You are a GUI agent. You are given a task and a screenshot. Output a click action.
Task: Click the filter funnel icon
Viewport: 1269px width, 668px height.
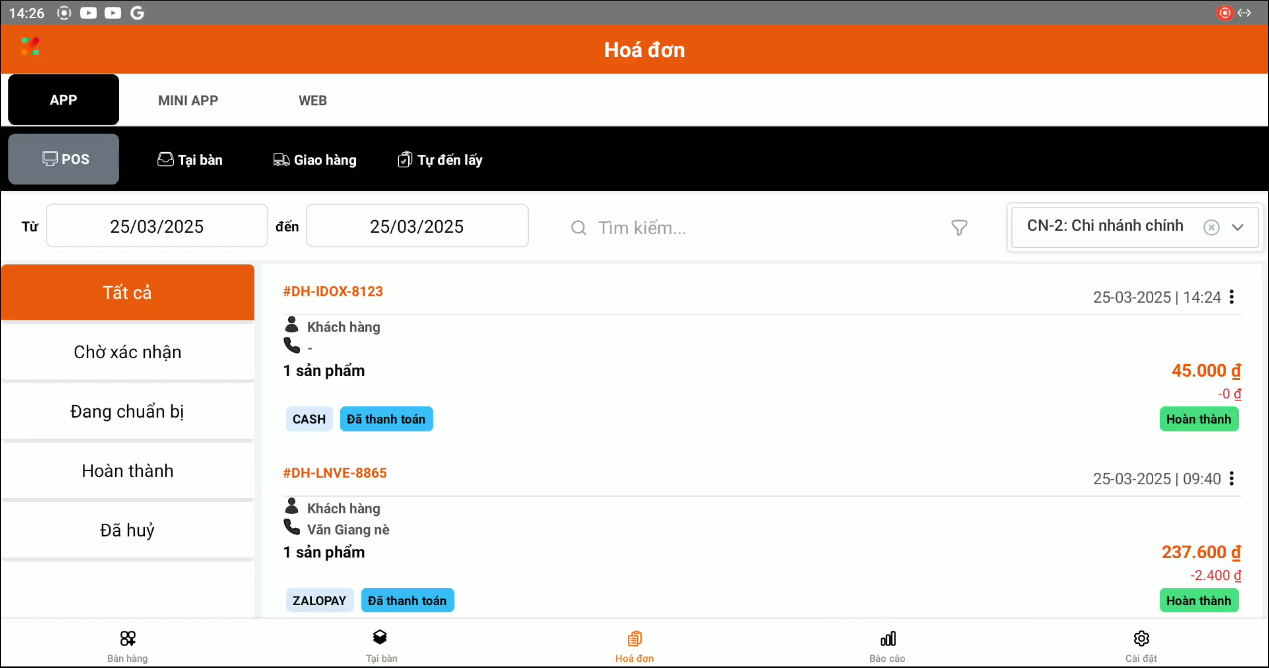tap(959, 228)
